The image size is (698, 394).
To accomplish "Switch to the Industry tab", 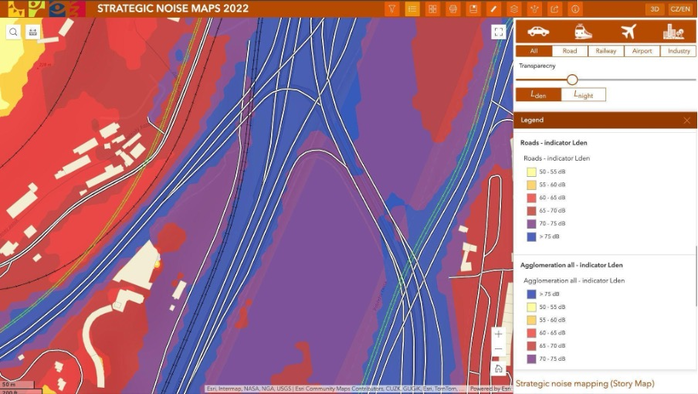I will click(x=678, y=51).
